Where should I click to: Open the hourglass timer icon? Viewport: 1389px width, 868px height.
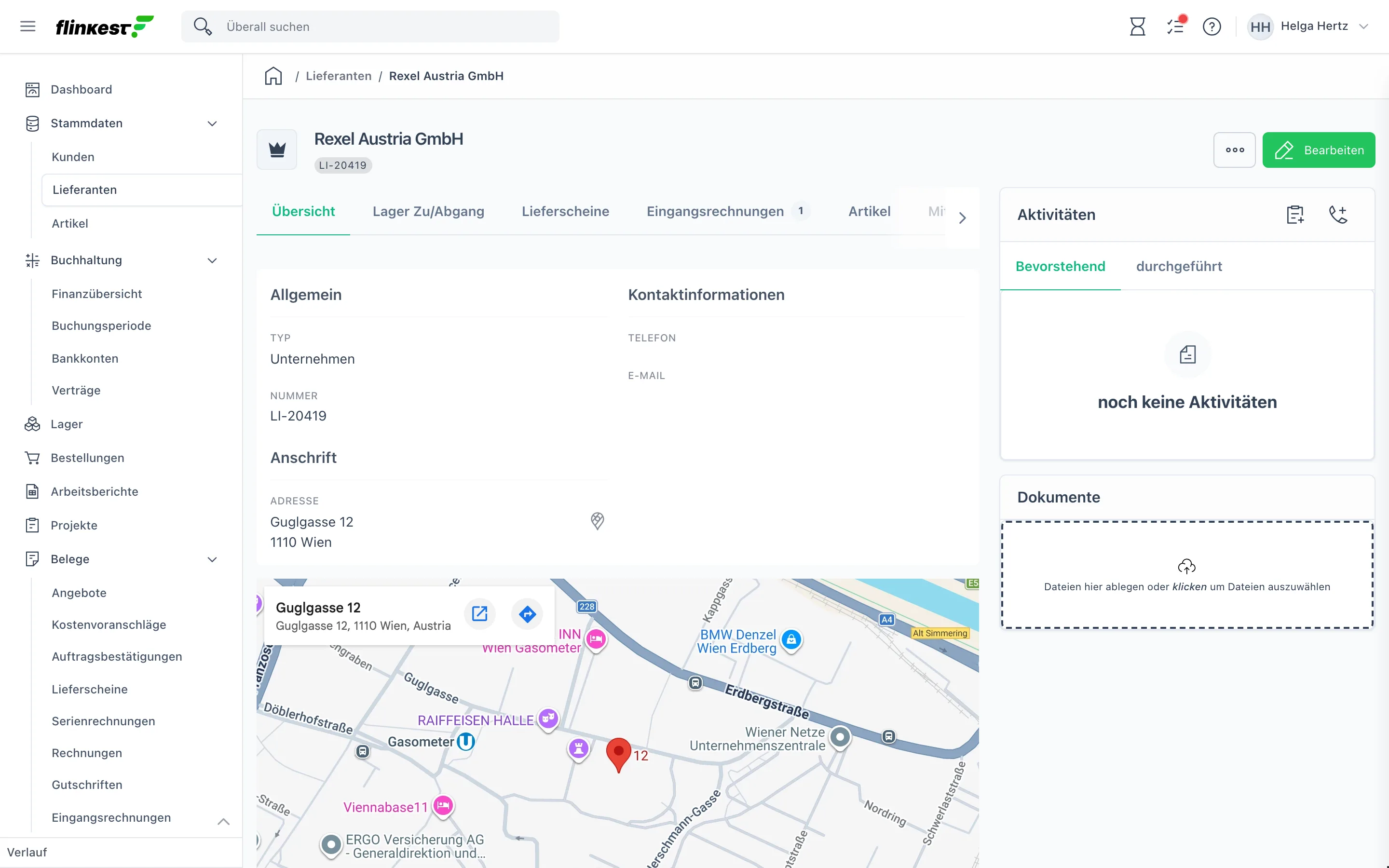(x=1137, y=27)
